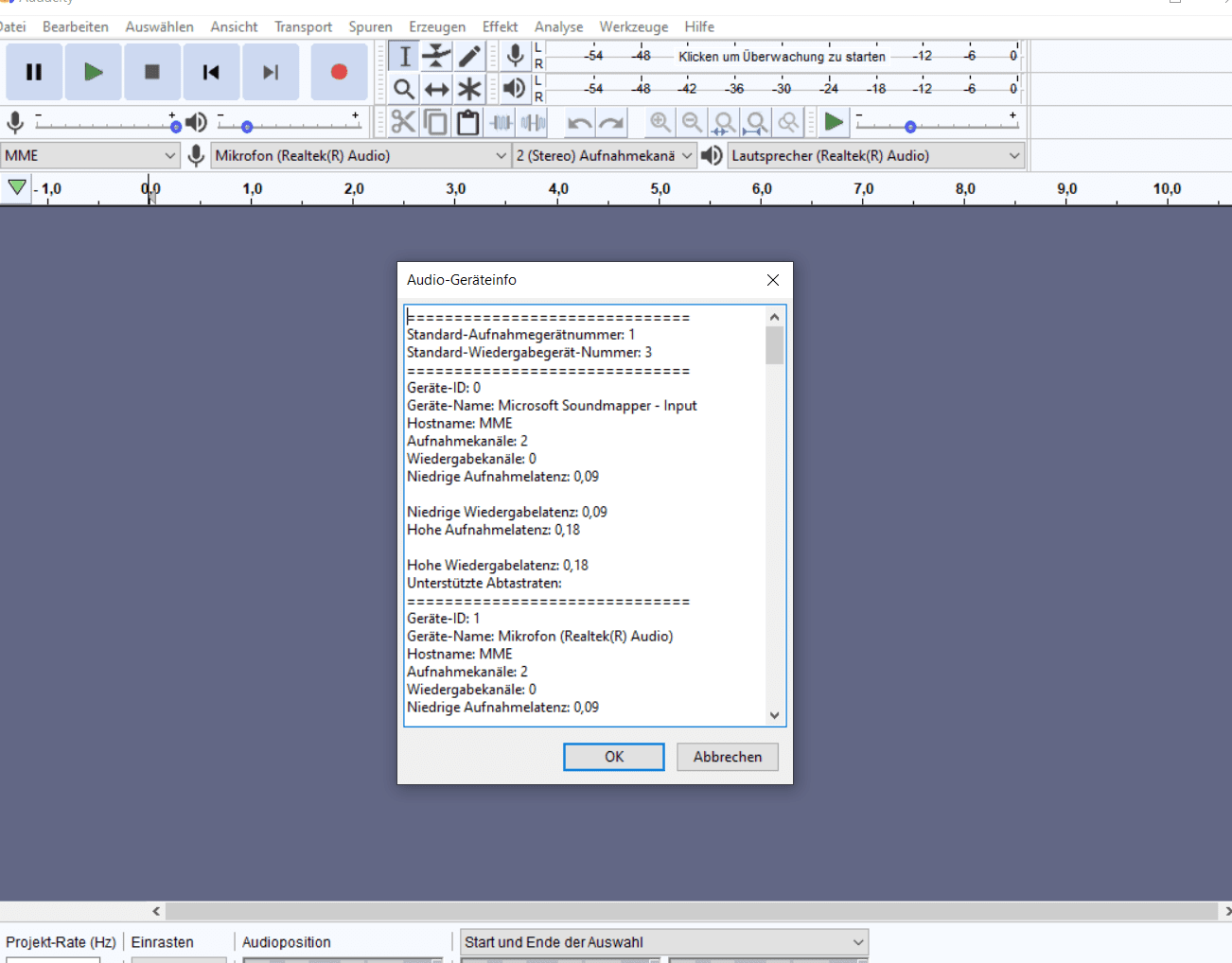Open the Mikrofon (Realtek(R) Audio) recording device dropdown

361,155
